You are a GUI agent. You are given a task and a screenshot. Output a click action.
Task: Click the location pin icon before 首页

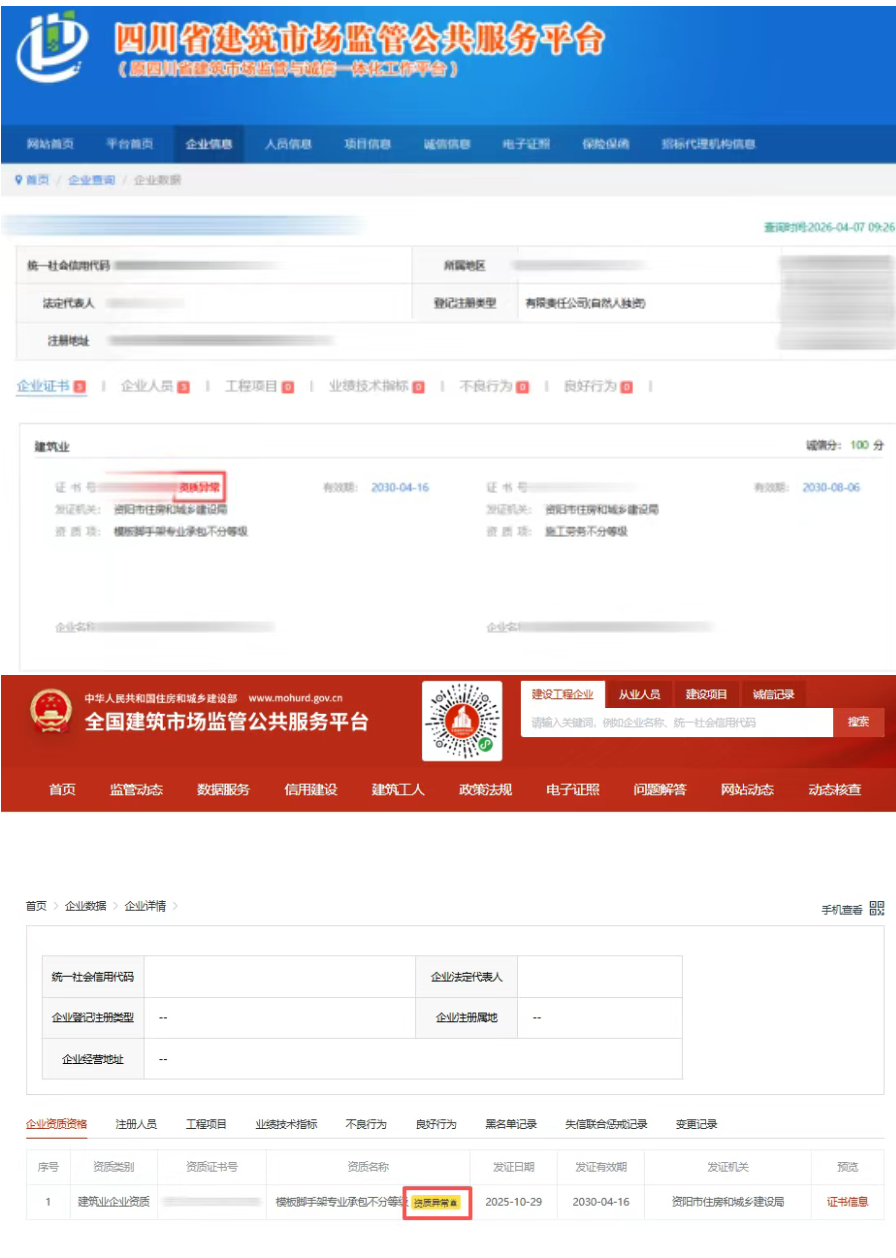[18, 180]
